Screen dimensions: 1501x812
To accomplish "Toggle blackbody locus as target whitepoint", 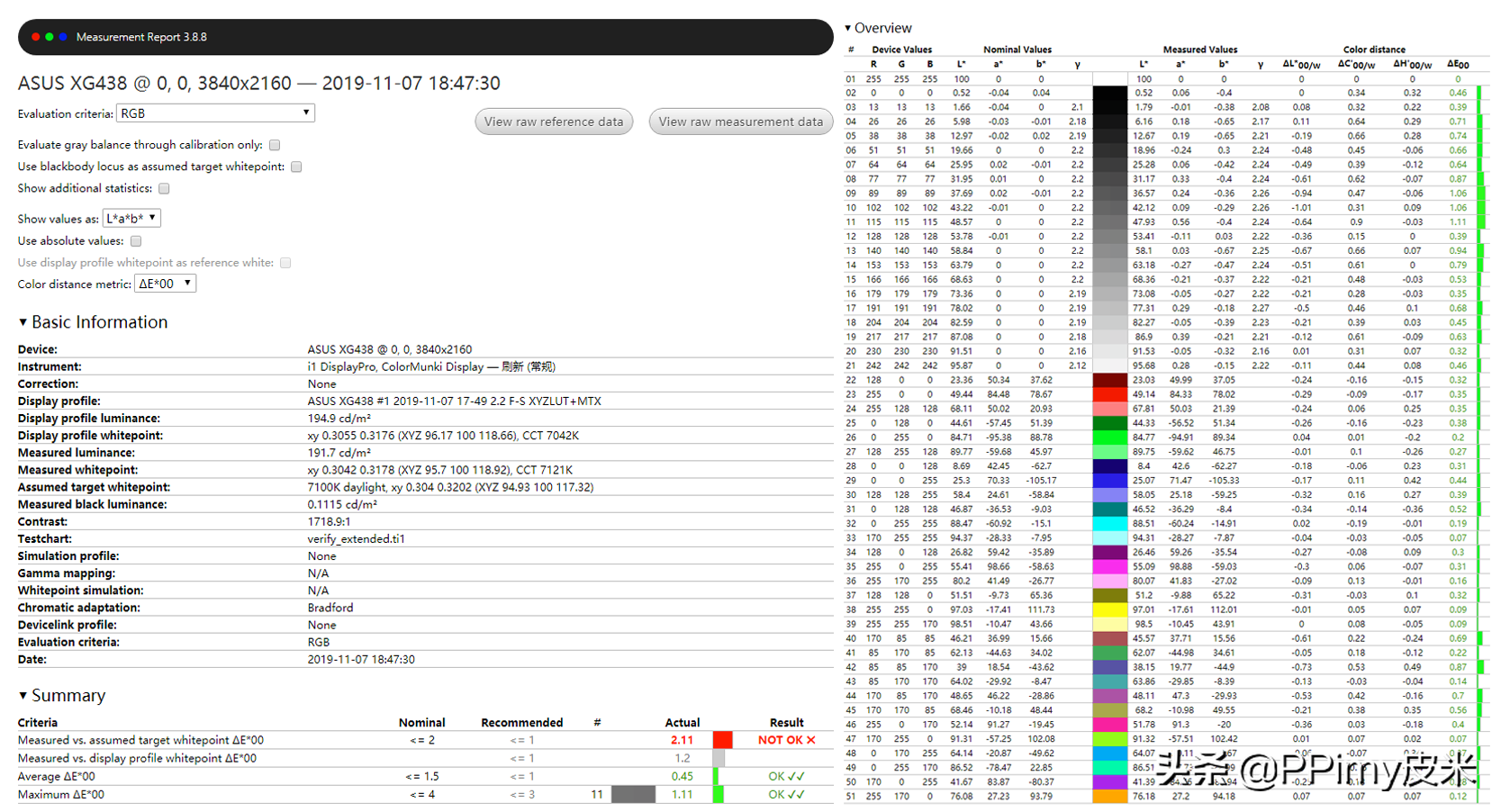I will point(296,167).
